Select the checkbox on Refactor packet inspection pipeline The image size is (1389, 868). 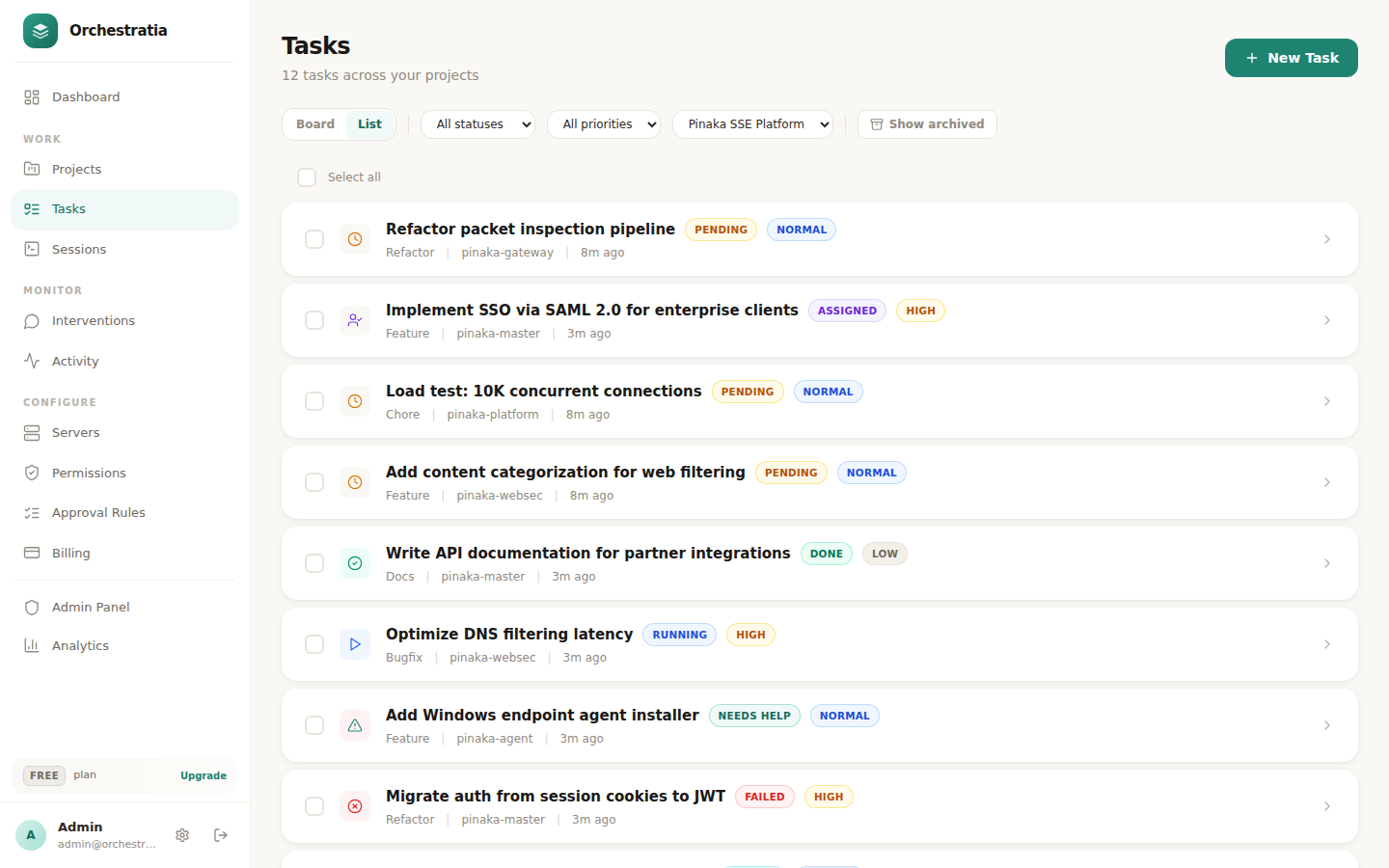(x=313, y=239)
